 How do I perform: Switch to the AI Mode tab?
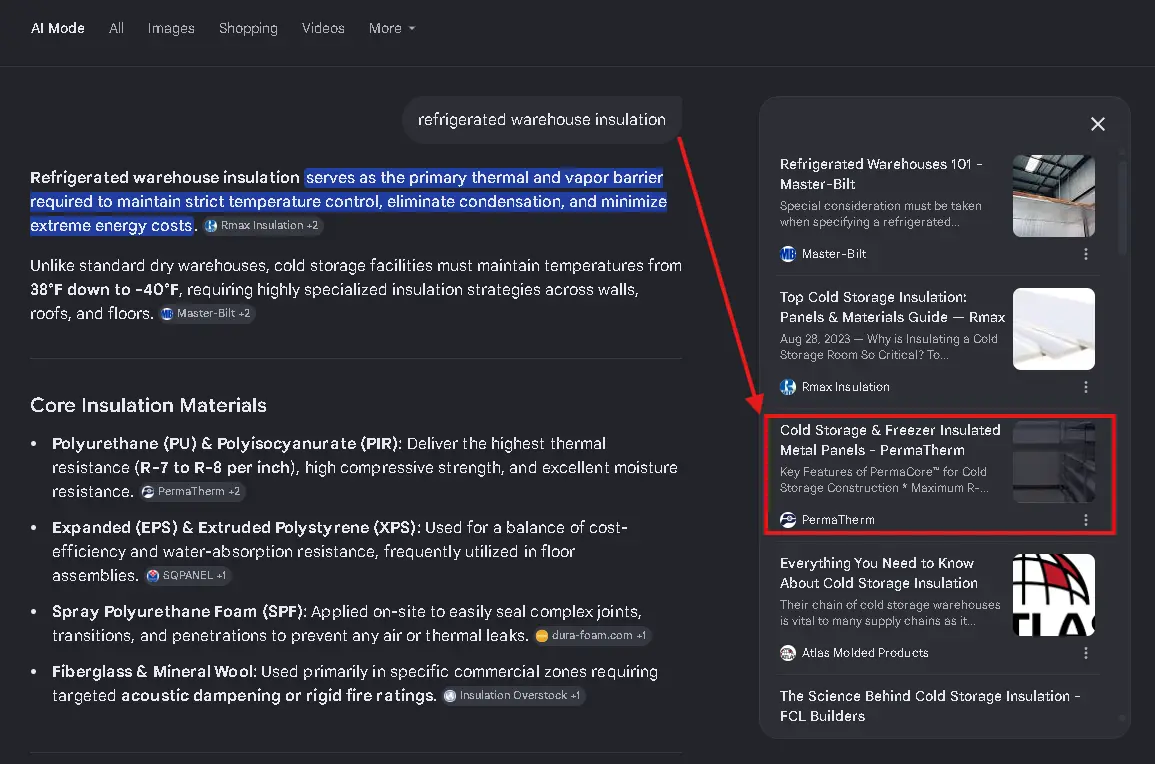[x=57, y=28]
